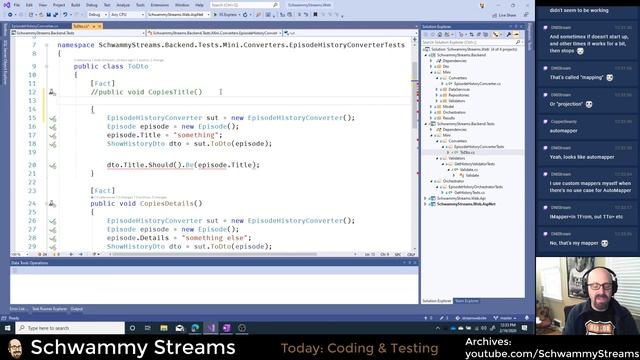Open the Output tab
Viewport: 640px width, 360px height.
tap(77, 309)
